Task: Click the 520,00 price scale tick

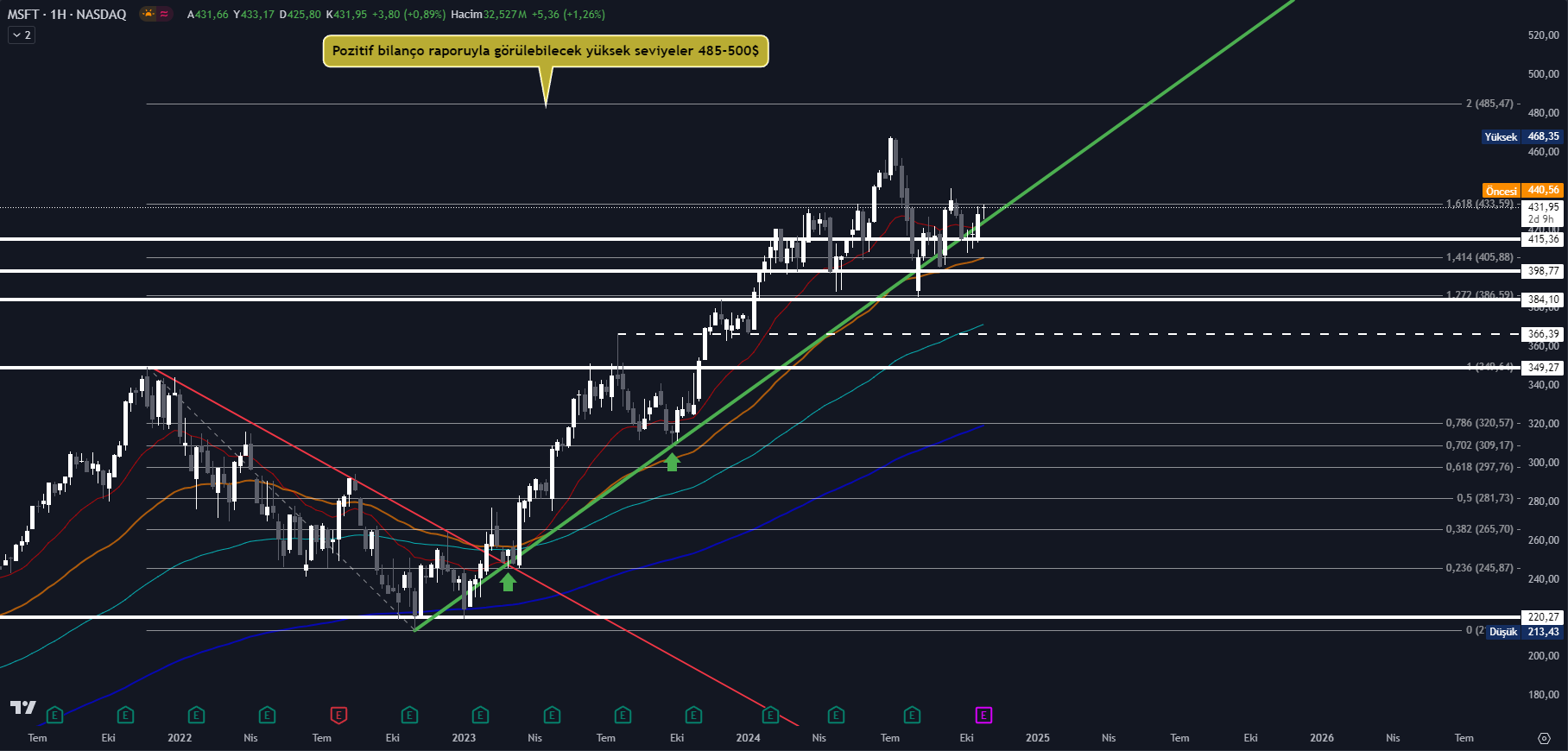Action: (1543, 35)
